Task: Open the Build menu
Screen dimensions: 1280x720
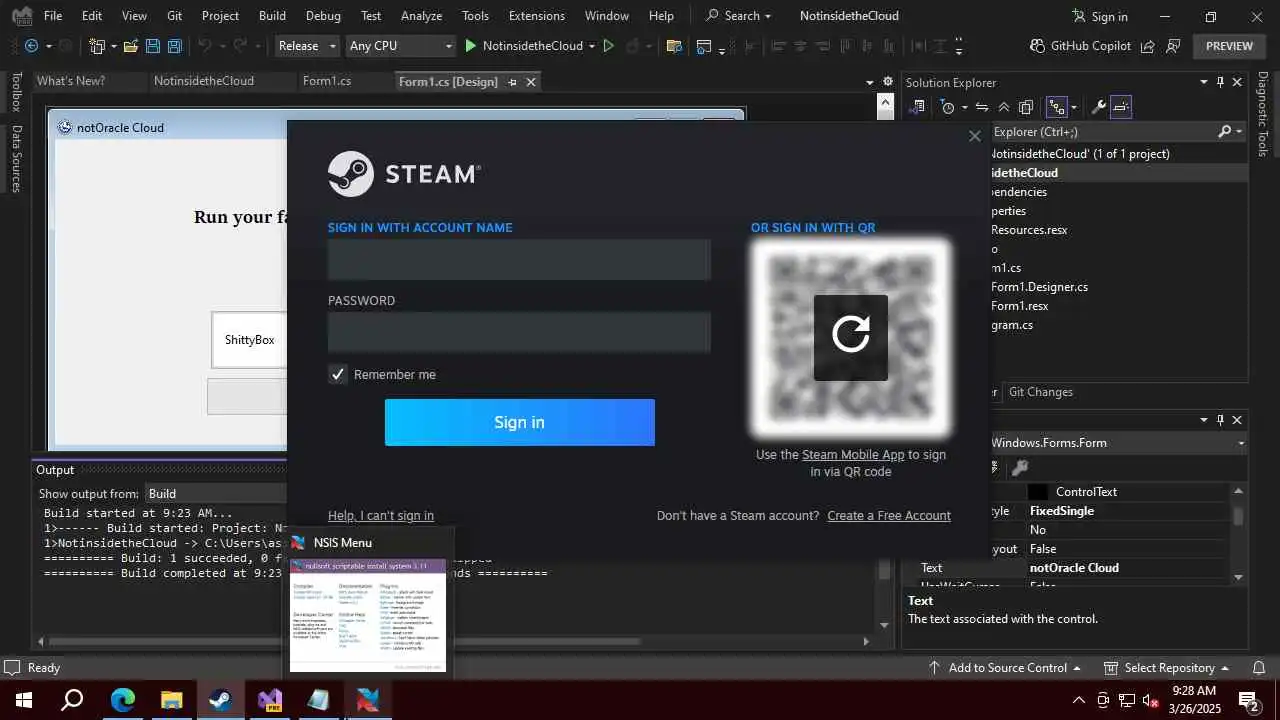Action: (x=272, y=16)
